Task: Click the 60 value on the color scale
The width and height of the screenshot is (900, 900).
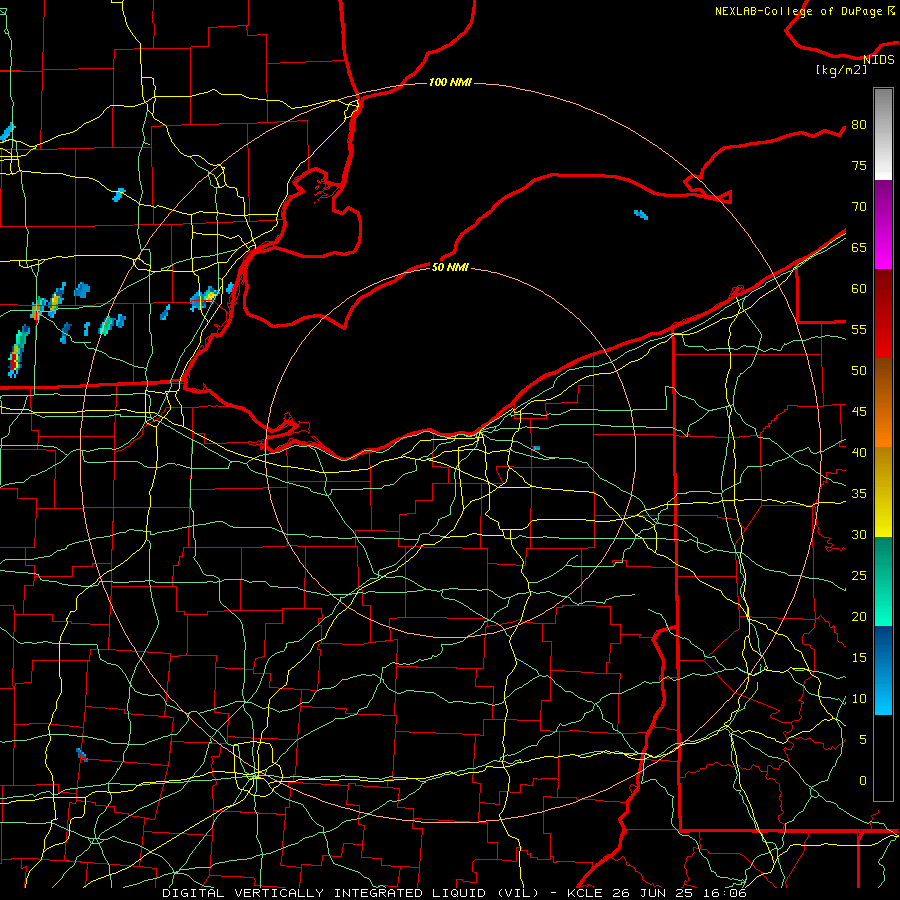Action: pos(859,289)
